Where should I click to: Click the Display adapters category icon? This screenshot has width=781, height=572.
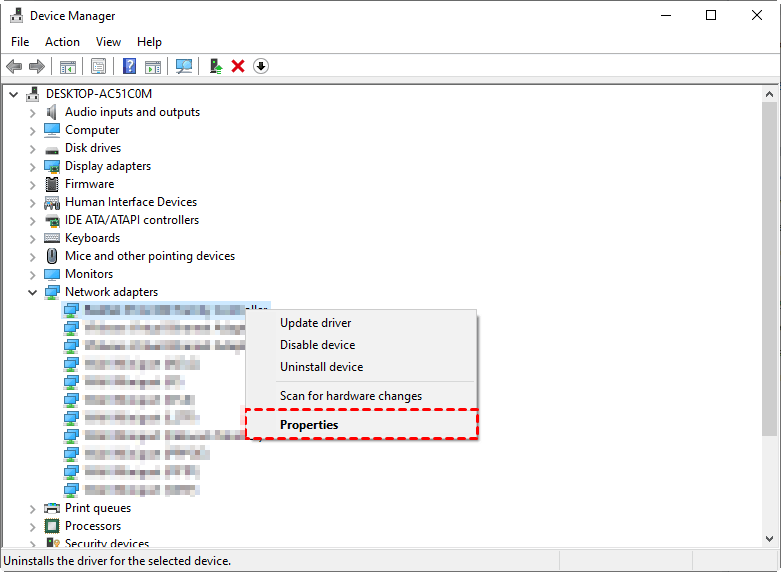52,166
